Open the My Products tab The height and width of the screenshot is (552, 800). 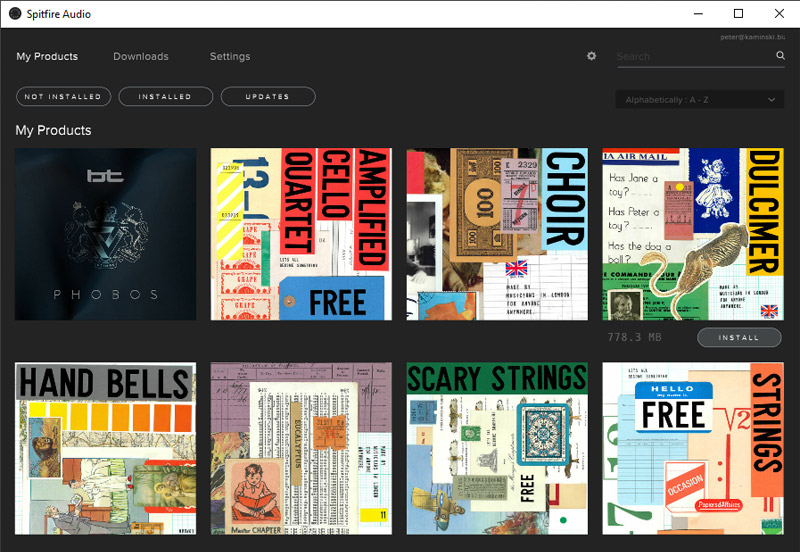(x=47, y=56)
